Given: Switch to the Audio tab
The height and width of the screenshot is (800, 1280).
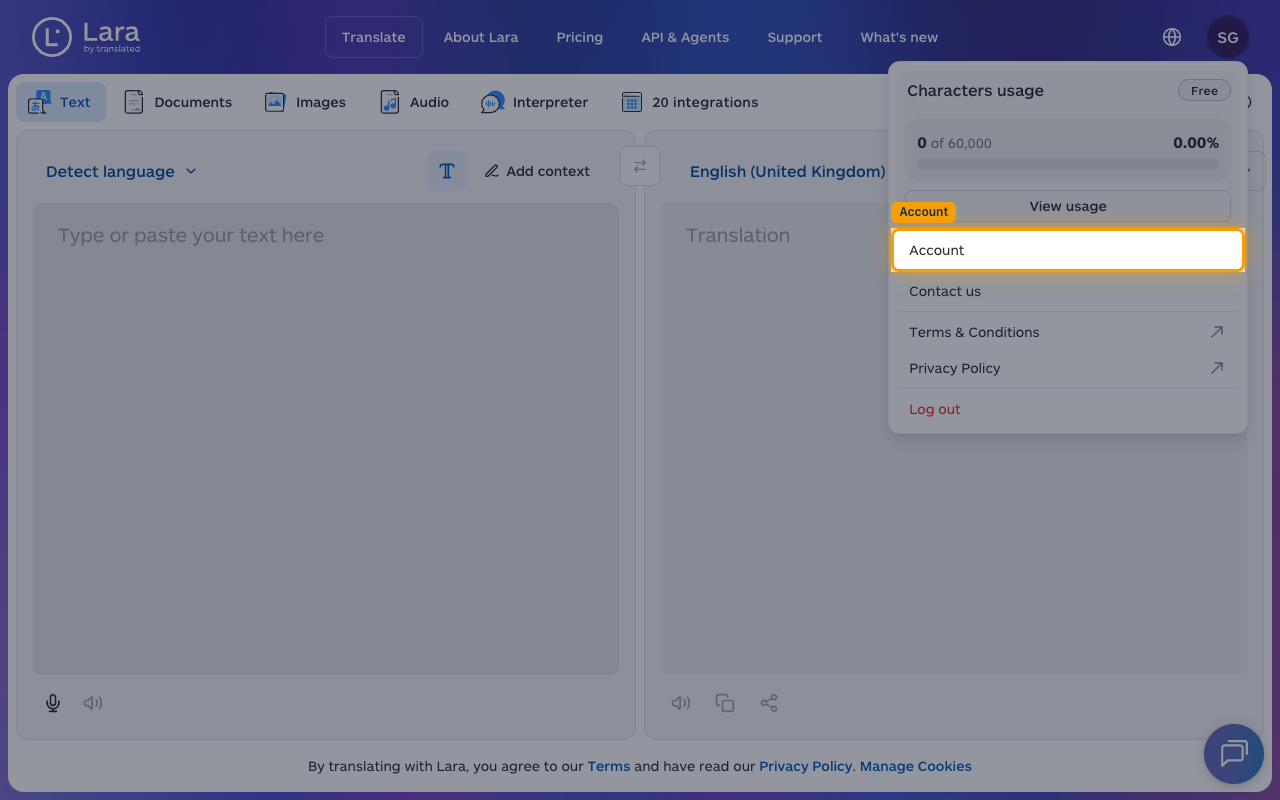Looking at the screenshot, I should click(415, 102).
